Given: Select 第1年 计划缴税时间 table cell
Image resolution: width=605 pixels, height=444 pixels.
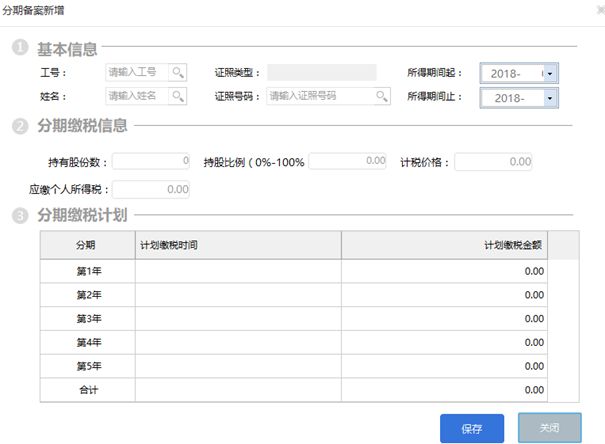Looking at the screenshot, I should 237,270.
